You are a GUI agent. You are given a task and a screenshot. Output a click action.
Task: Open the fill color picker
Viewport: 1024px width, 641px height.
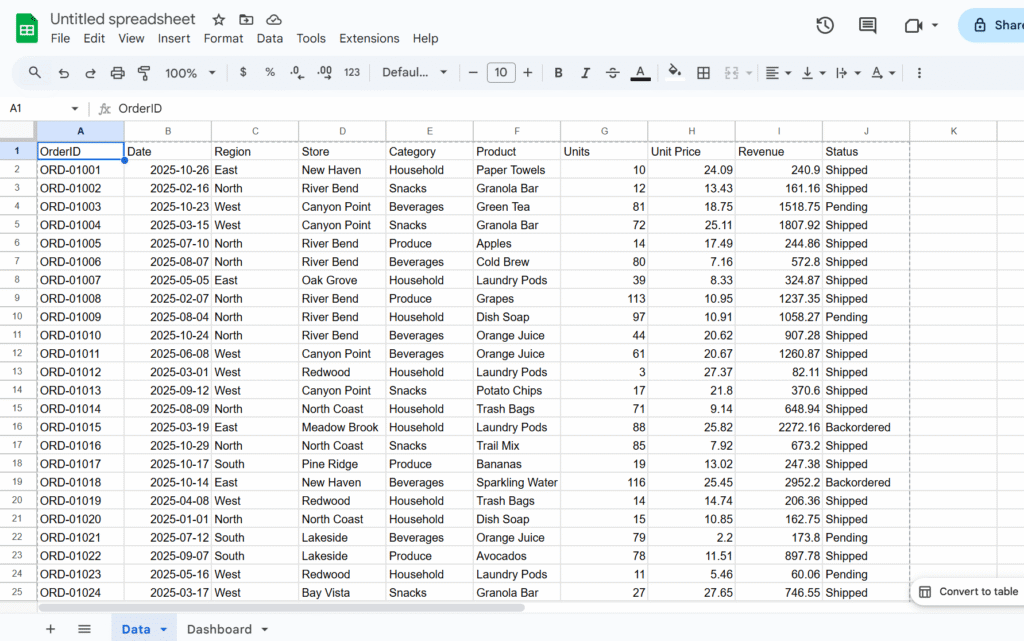(x=674, y=73)
